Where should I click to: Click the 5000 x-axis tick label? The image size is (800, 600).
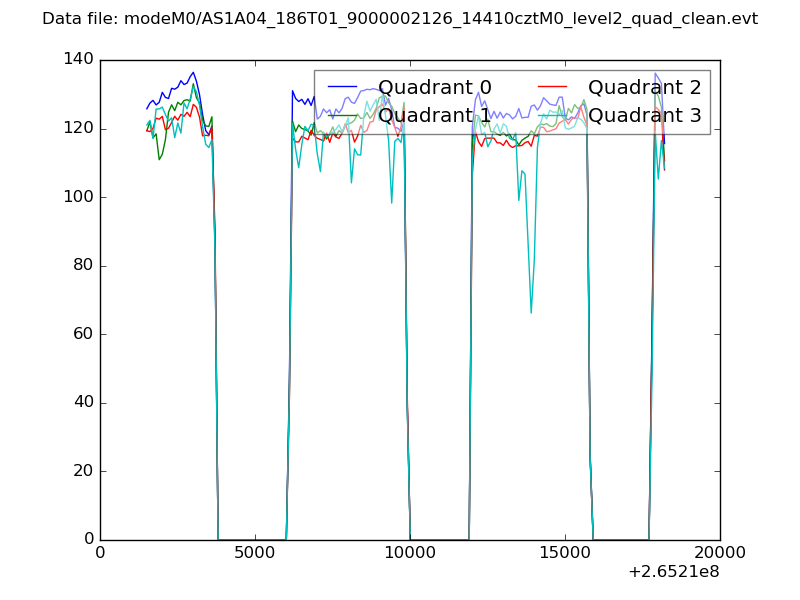click(x=255, y=553)
